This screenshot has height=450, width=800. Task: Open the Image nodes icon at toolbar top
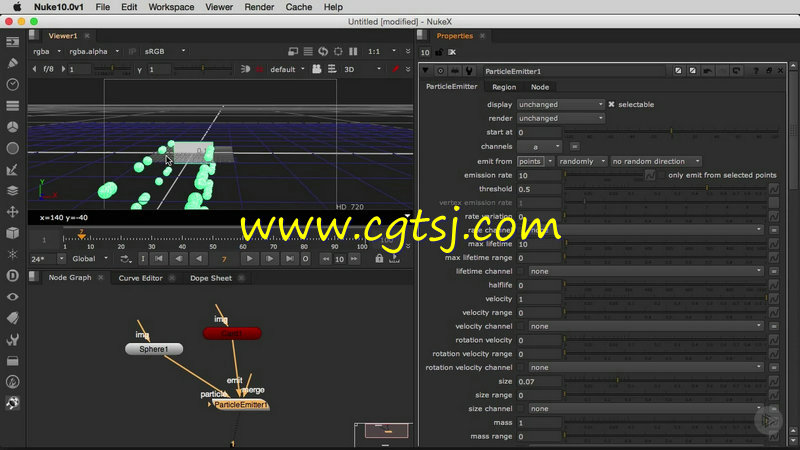(x=13, y=42)
